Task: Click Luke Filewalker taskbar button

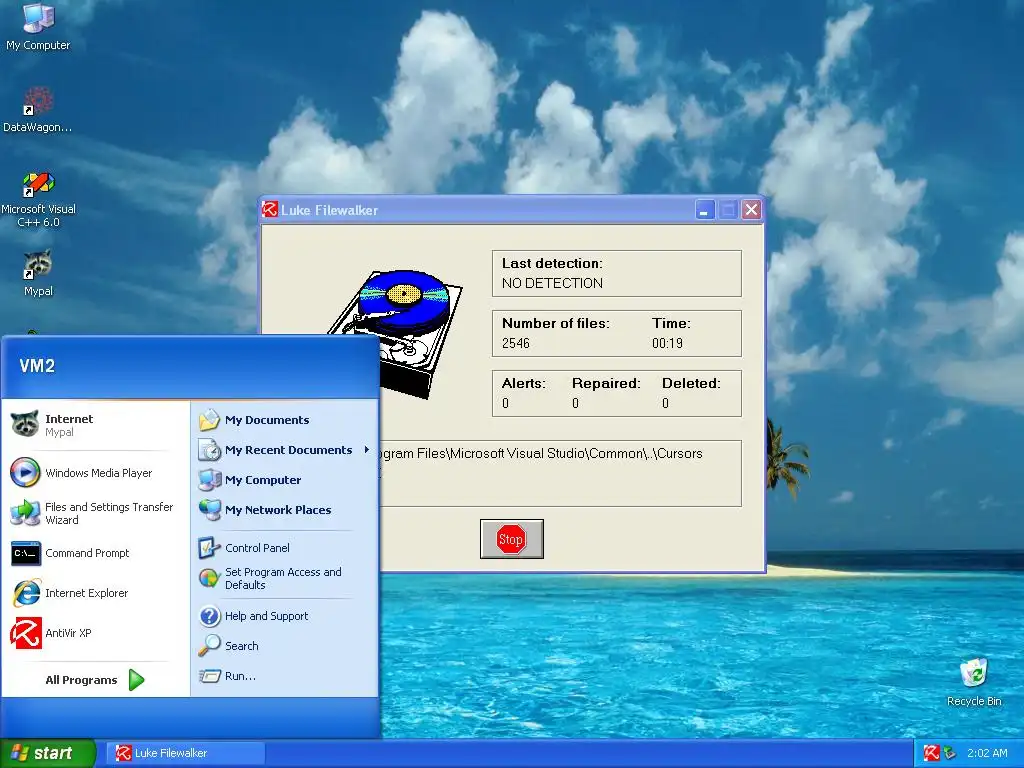Action: coord(186,753)
